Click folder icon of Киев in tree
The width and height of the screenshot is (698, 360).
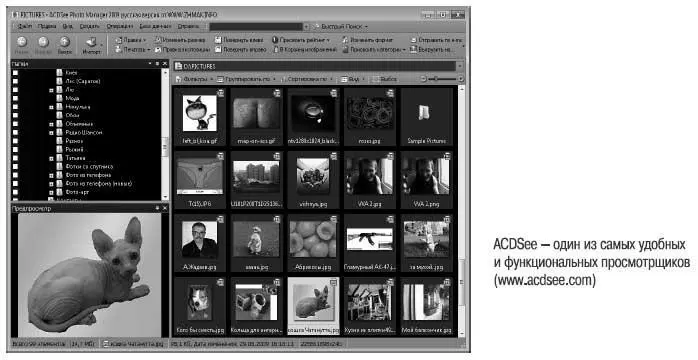60,72
